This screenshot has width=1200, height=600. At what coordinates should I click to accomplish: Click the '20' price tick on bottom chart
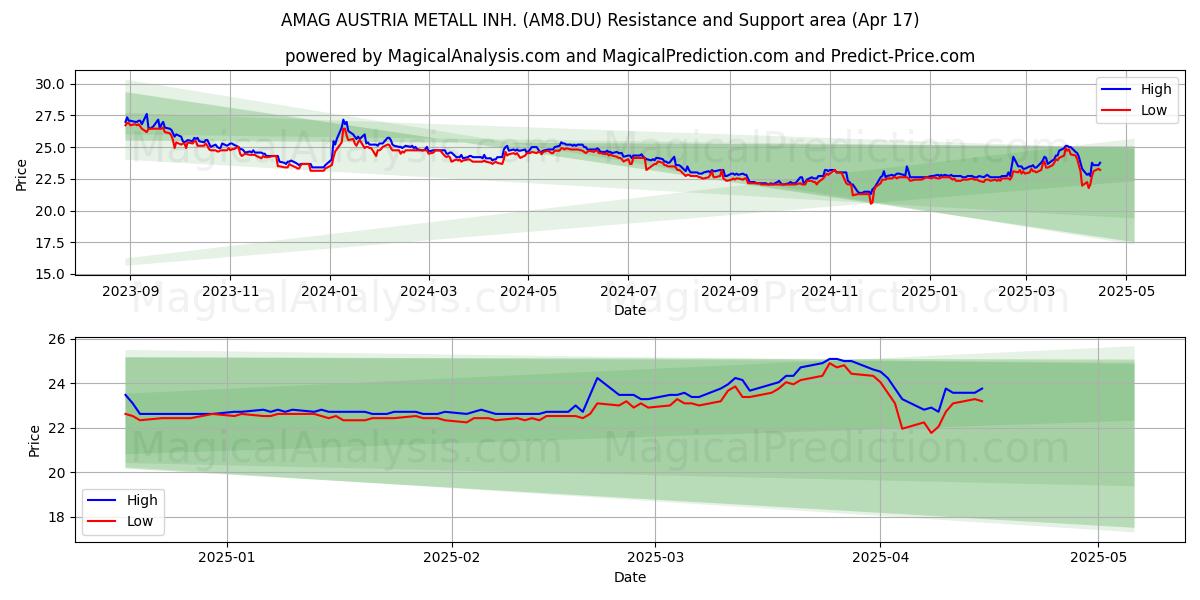pos(56,473)
